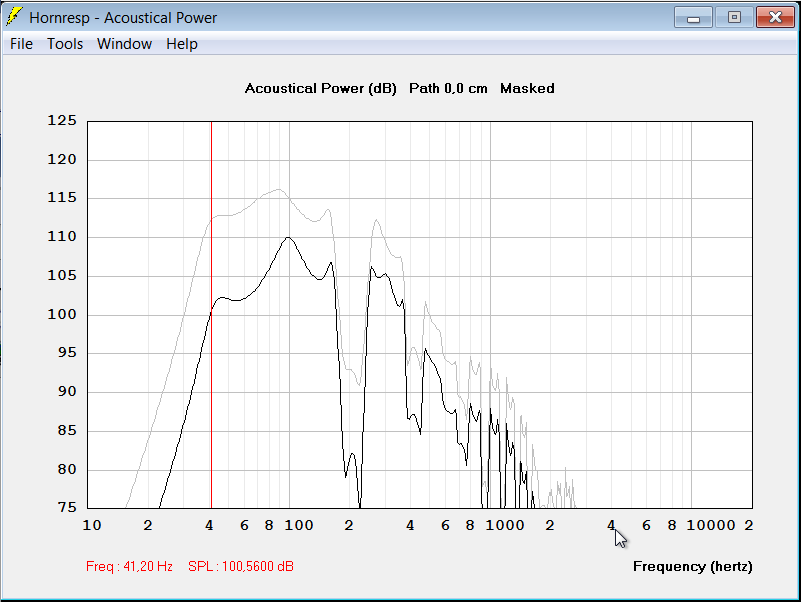Screen dimensions: 801x602
Task: Click the chart title 'Acoustical Power (dB)'
Action: tap(320, 88)
